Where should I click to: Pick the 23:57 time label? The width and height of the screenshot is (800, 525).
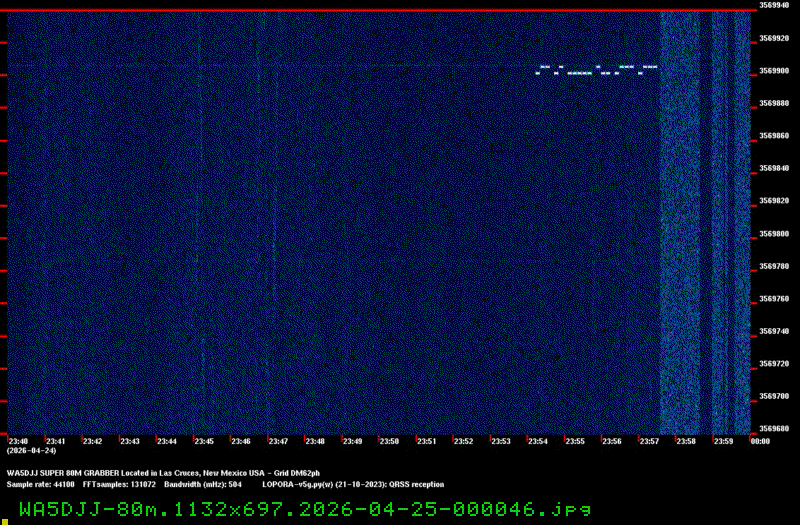pyautogui.click(x=649, y=441)
